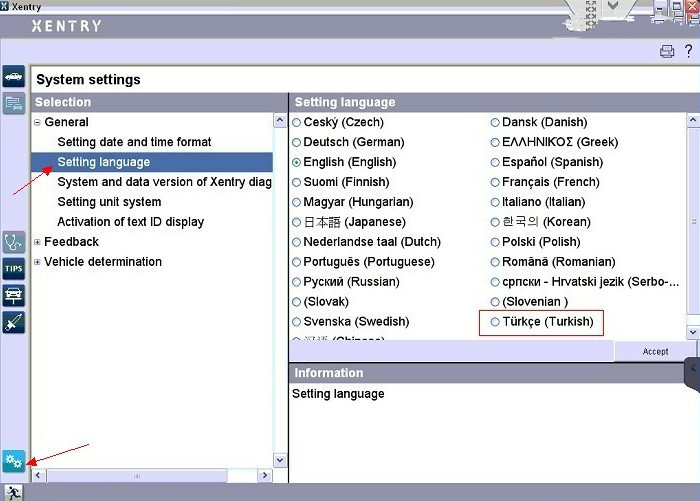Click Selection tree scroll up arrow
This screenshot has width=700, height=501.
[x=280, y=121]
